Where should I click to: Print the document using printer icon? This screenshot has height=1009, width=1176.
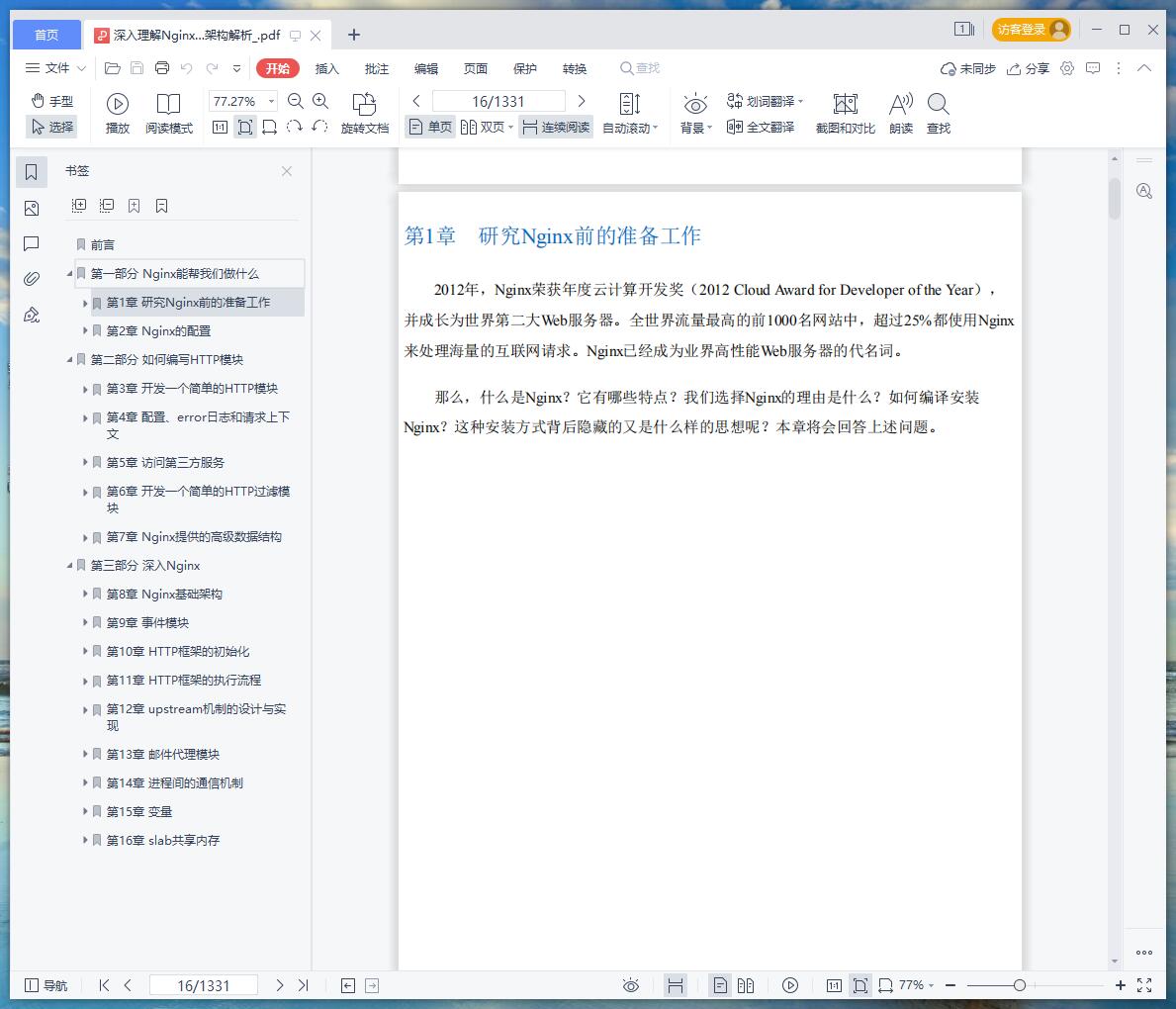162,68
